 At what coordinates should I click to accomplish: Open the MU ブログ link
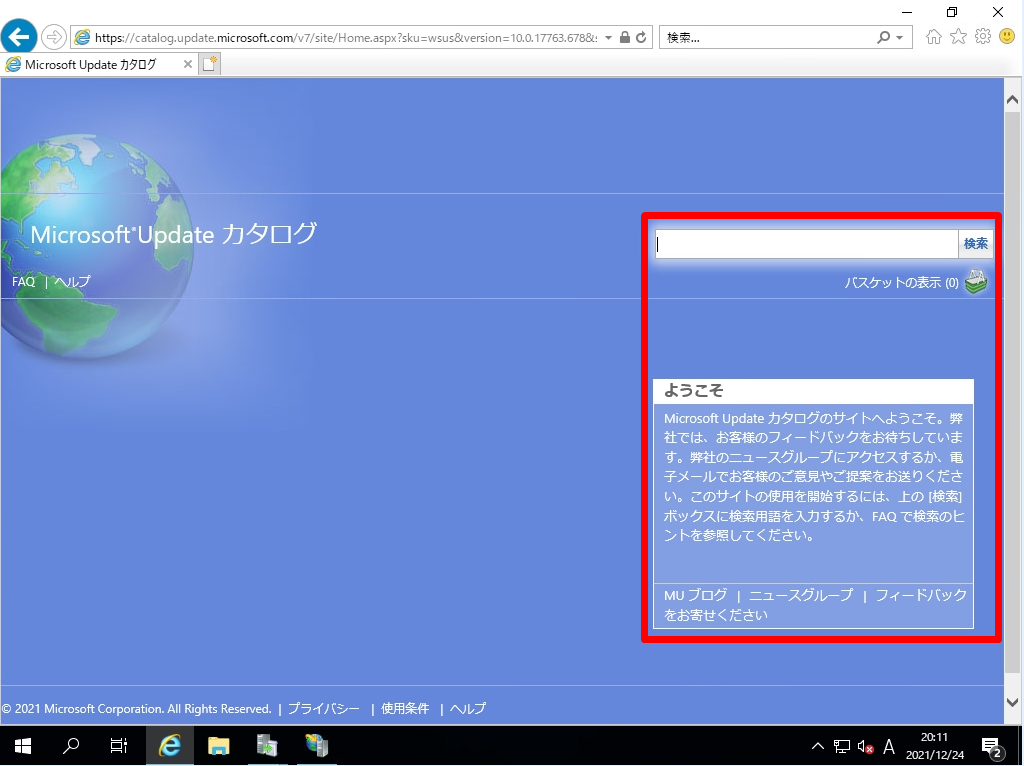(696, 596)
